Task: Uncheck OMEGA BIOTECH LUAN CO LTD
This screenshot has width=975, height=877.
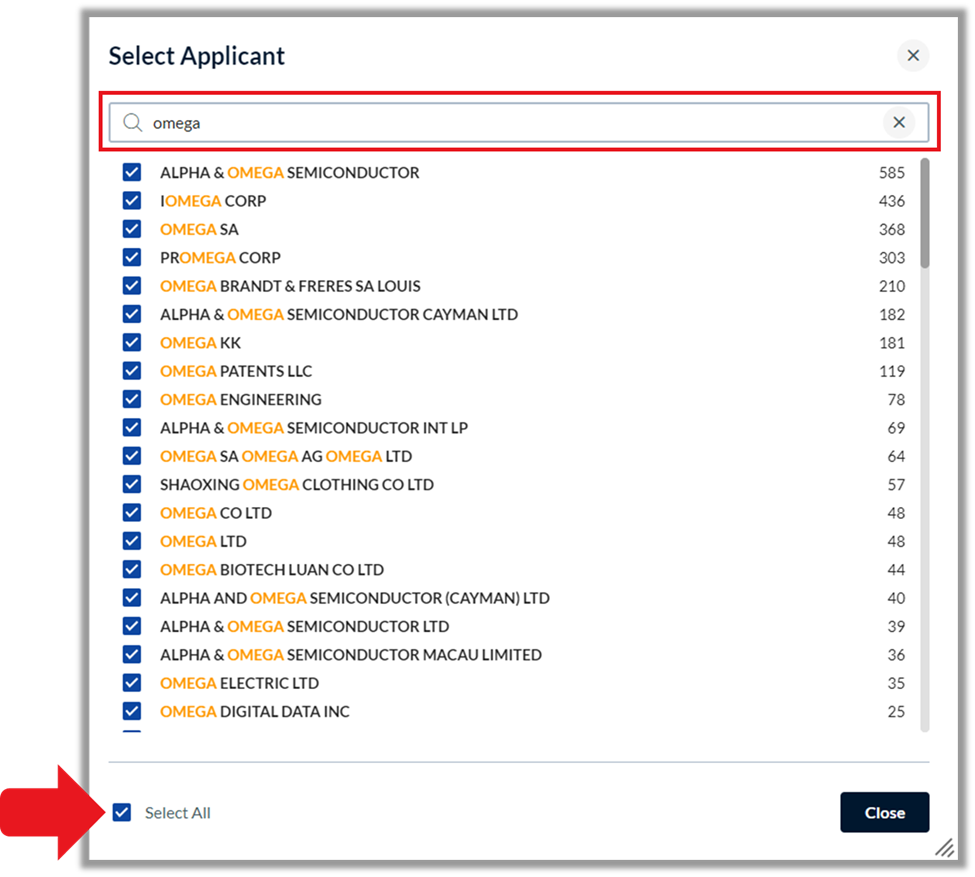Action: point(132,570)
